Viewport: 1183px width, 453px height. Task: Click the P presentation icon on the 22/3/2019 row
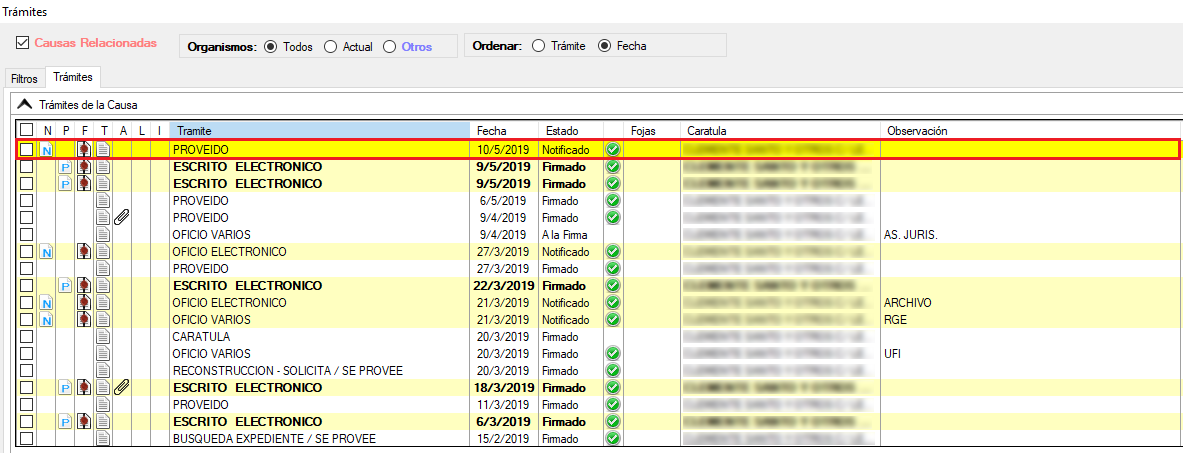tap(65, 286)
